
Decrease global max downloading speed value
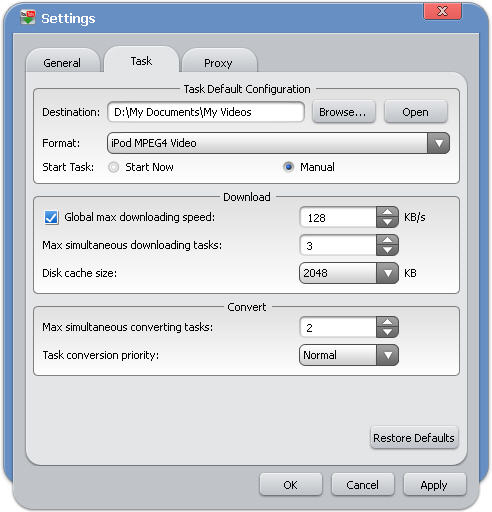pyautogui.click(x=387, y=222)
